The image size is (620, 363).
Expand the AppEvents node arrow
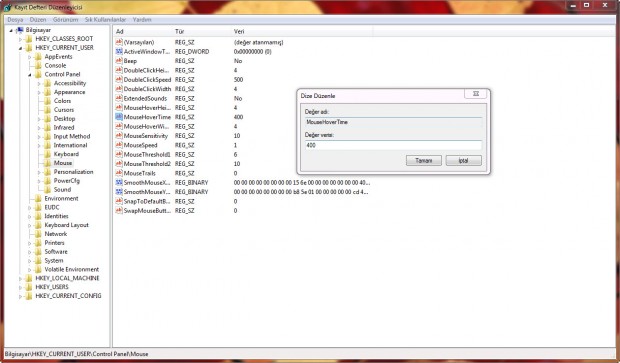click(30, 57)
